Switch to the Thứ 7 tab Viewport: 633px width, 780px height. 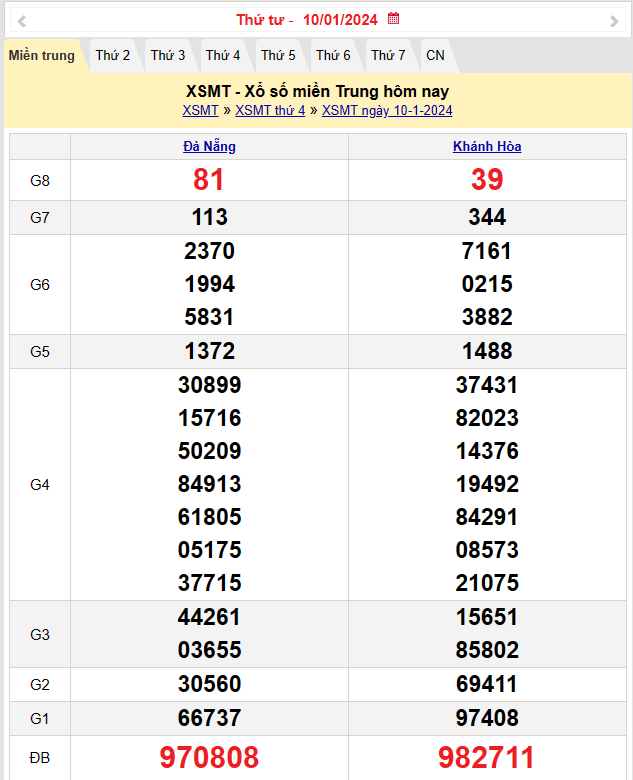(x=388, y=55)
